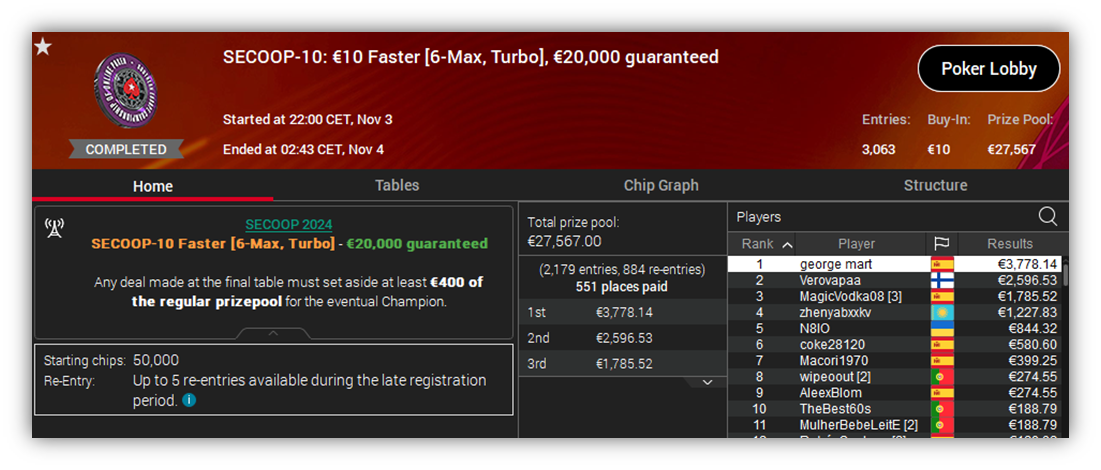Viewport: 1101px width, 470px height.
Task: Open the Poker Lobby
Action: 989,69
